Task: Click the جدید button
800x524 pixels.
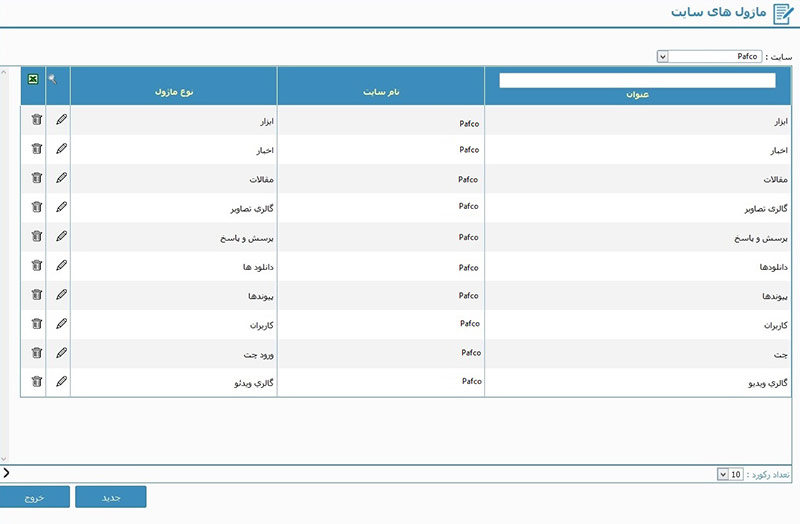Action: point(111,497)
